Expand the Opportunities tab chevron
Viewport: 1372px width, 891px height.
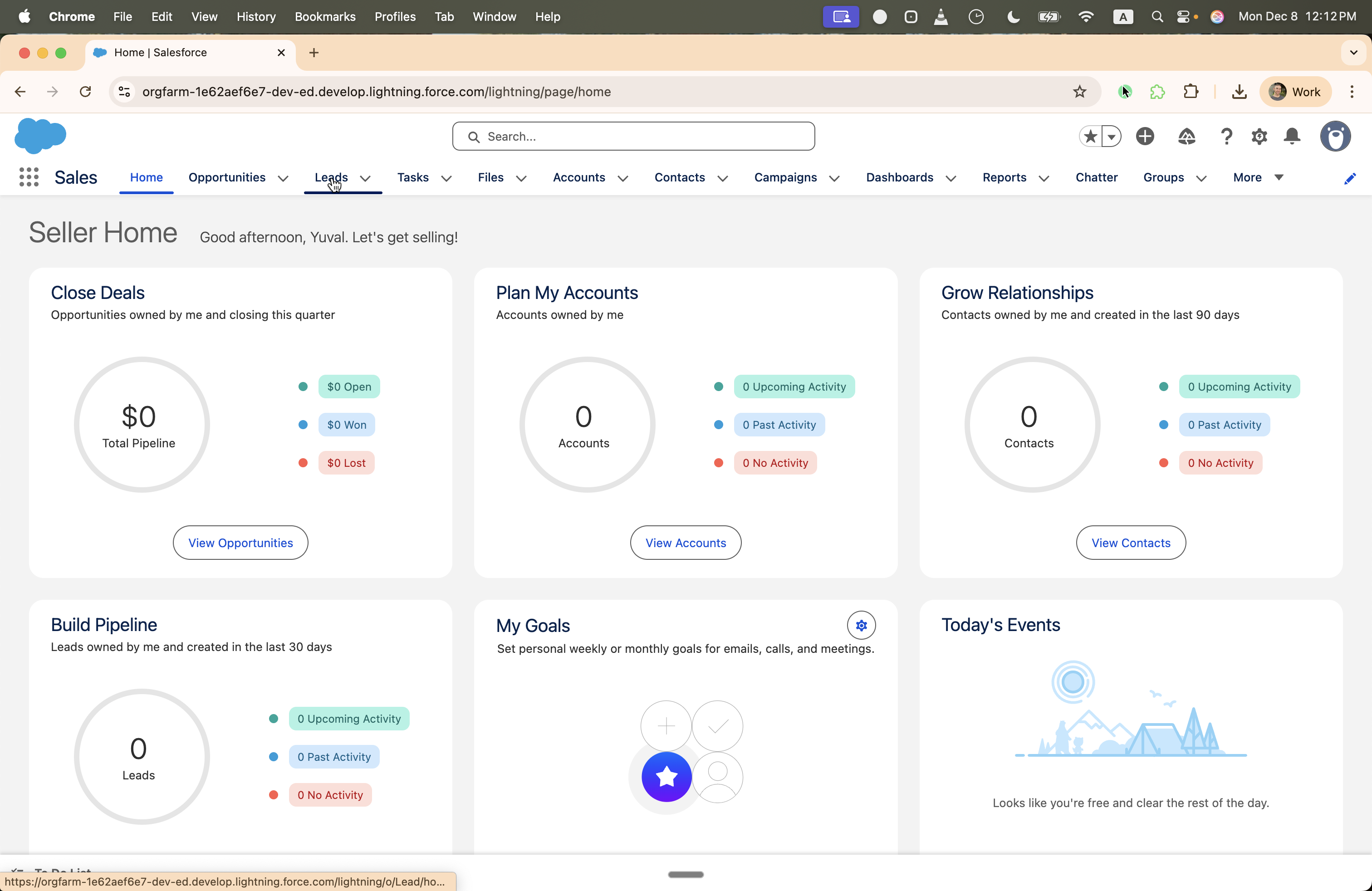tap(283, 178)
